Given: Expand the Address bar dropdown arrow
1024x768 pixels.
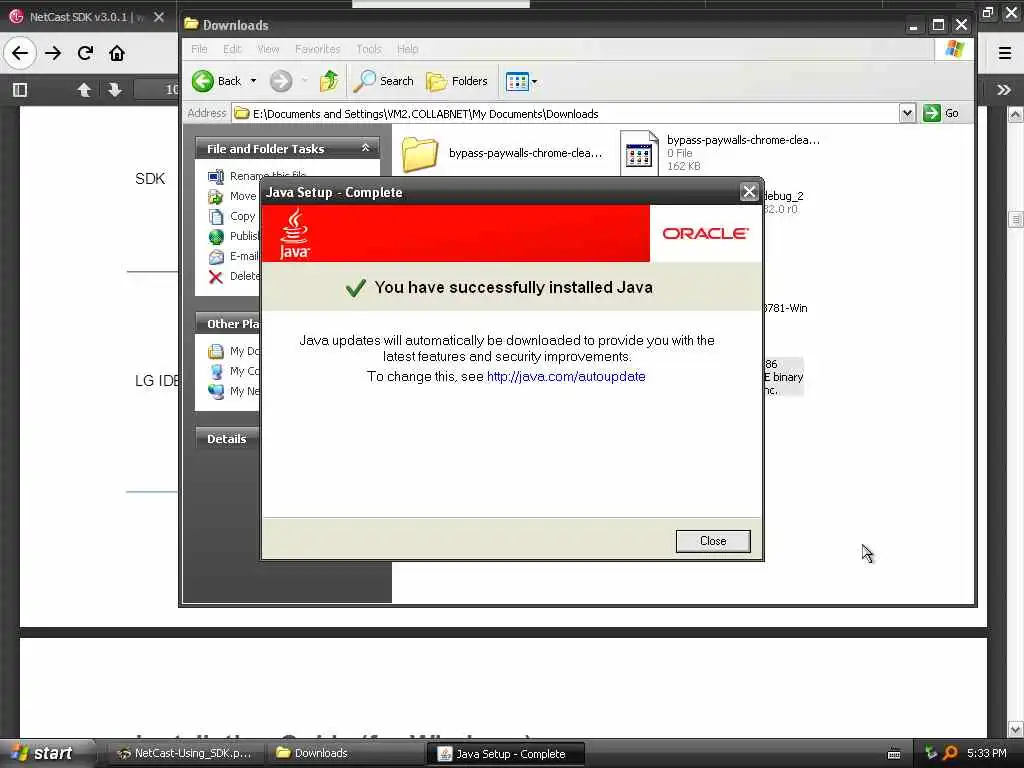Looking at the screenshot, I should [x=906, y=114].
